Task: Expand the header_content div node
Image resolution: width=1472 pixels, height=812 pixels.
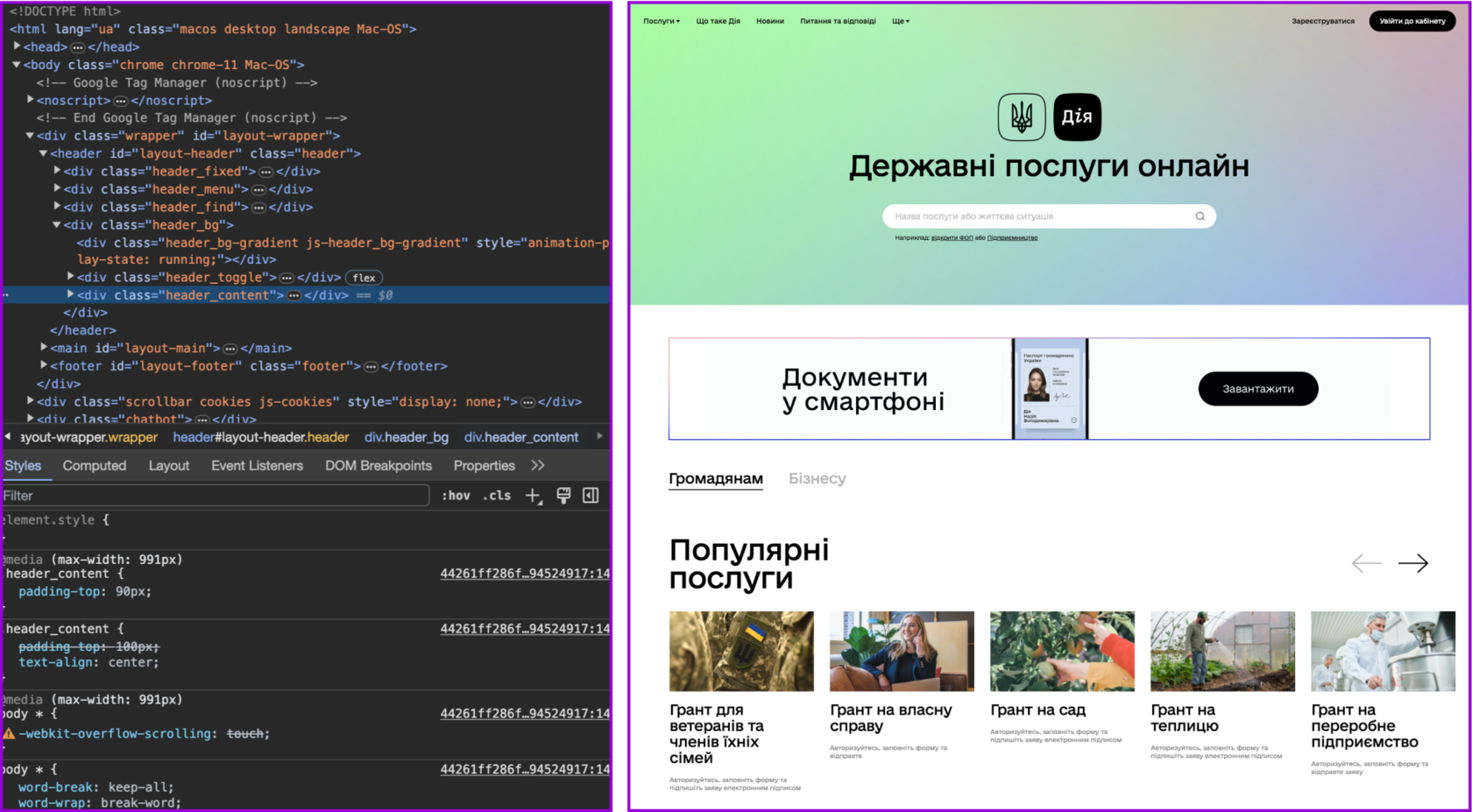Action: (70, 295)
